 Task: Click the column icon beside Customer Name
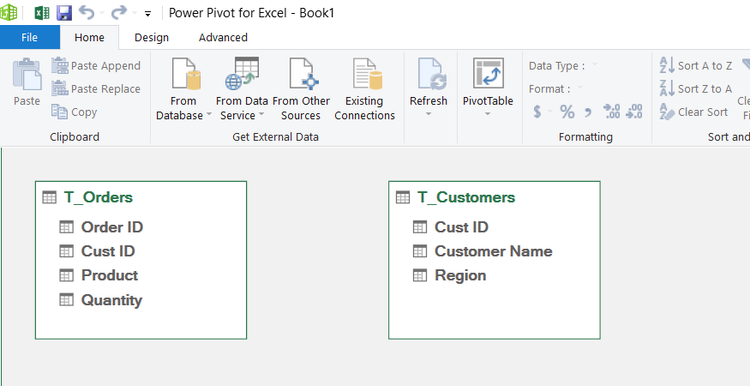(x=420, y=251)
